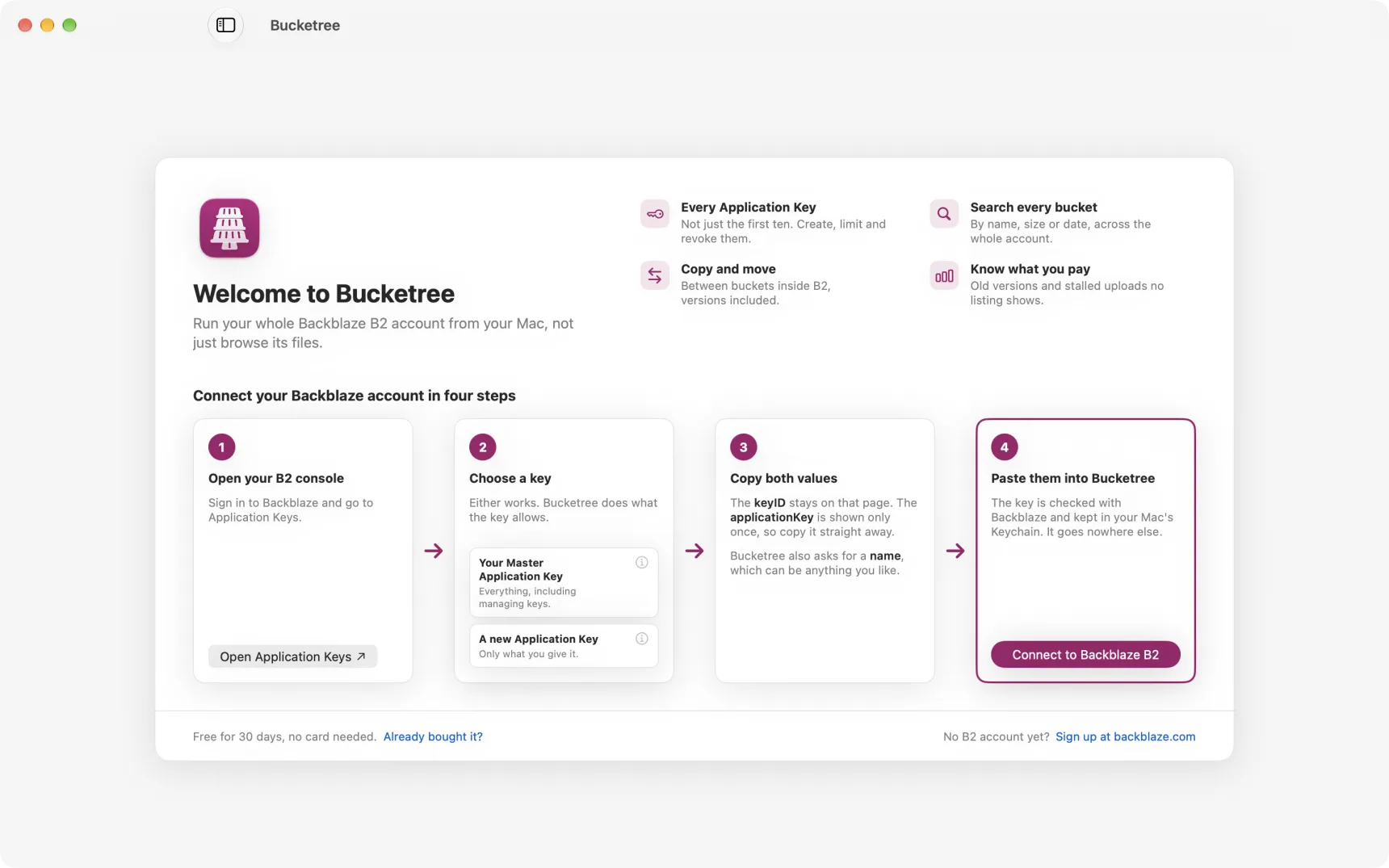
Task: Click the Know what you pay title
Action: tap(1030, 269)
